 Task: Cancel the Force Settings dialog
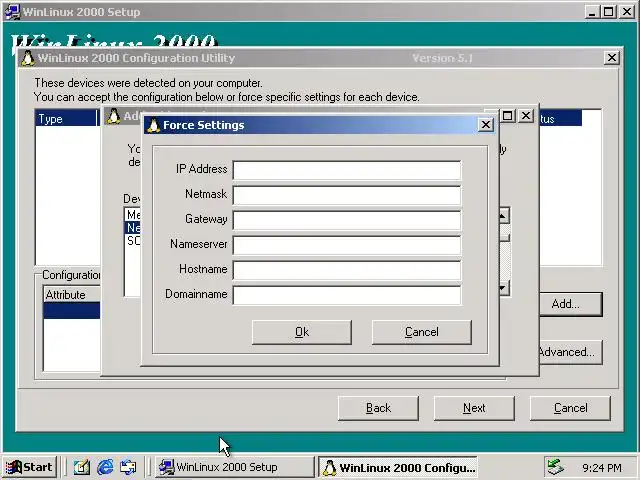pyautogui.click(x=422, y=332)
